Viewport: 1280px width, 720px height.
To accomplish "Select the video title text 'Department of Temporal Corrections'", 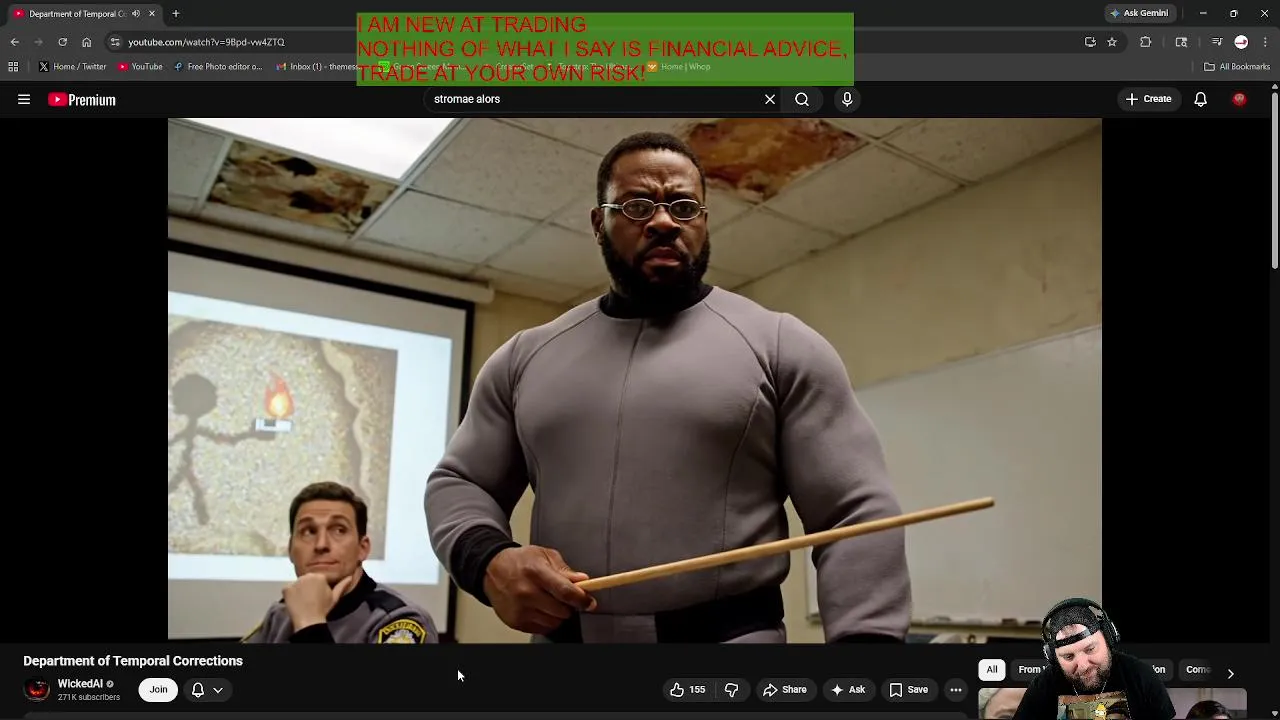I will click(x=133, y=661).
